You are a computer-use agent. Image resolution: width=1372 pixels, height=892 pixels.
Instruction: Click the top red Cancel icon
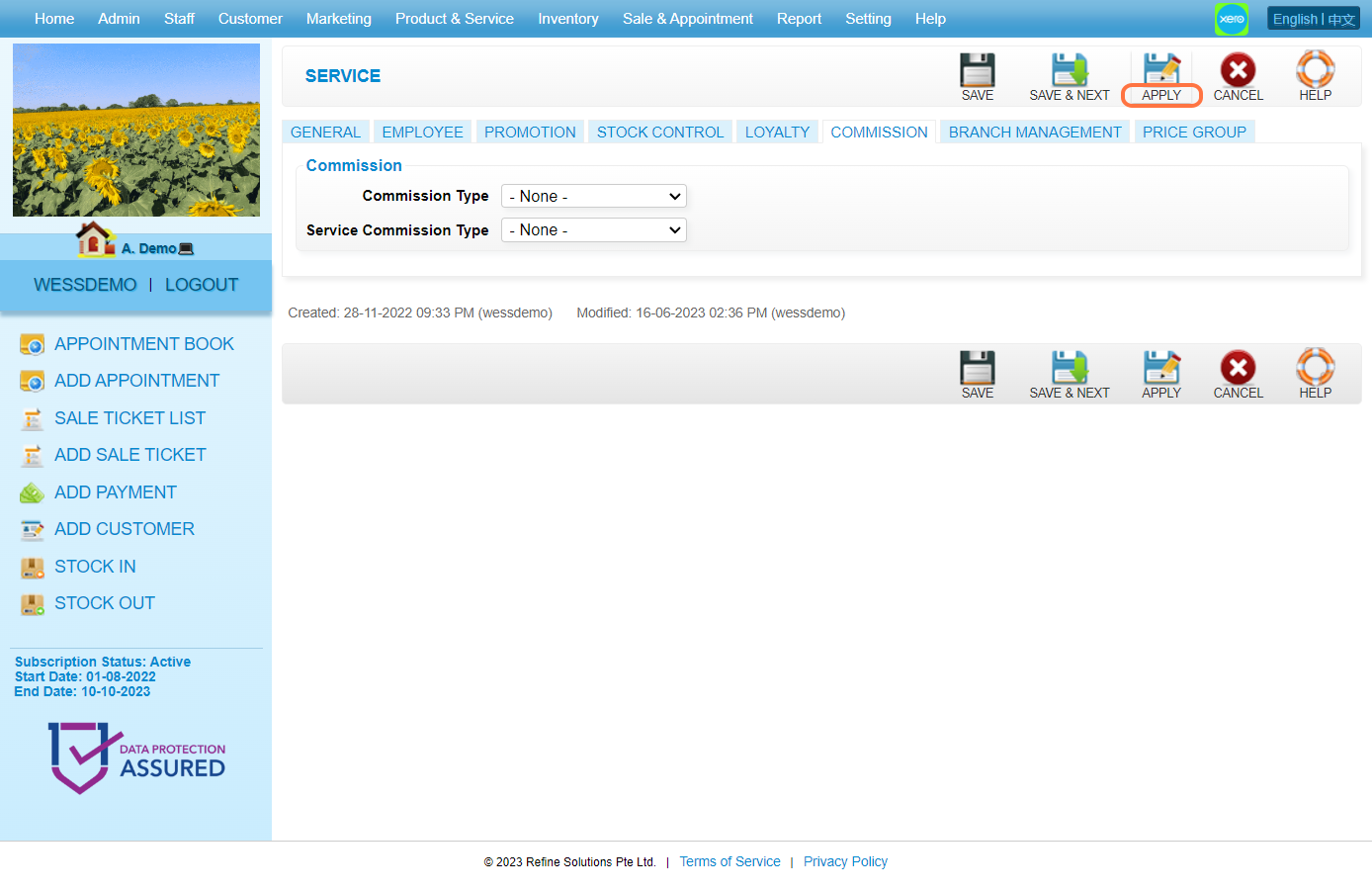click(1238, 70)
